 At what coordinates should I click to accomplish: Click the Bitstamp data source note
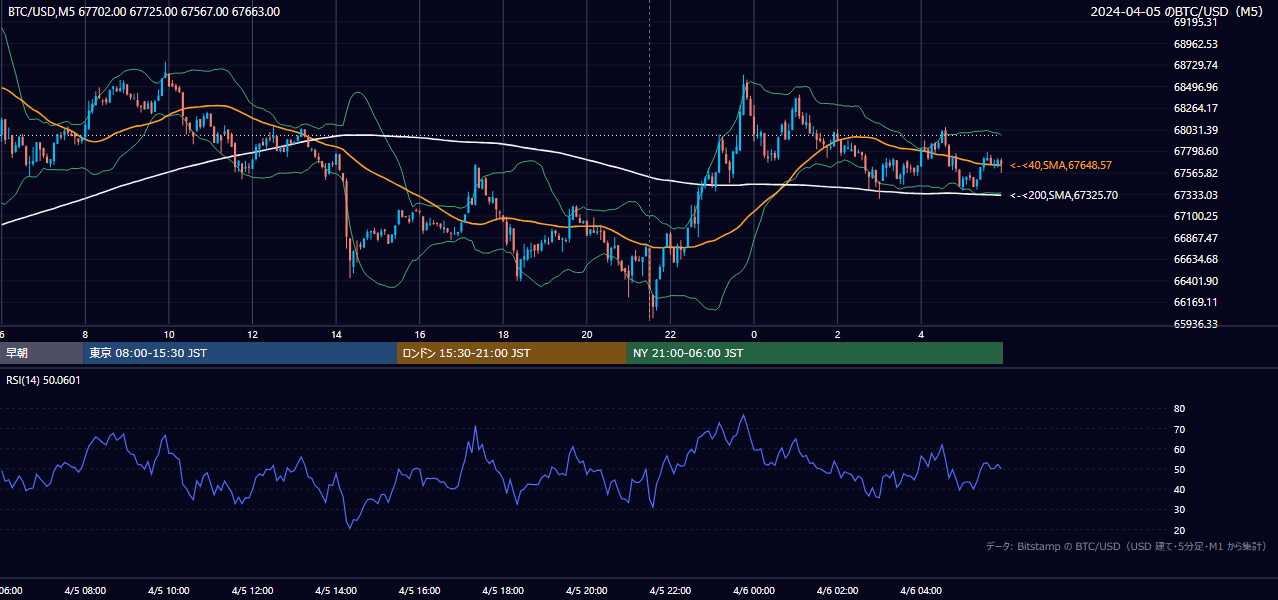1126,547
